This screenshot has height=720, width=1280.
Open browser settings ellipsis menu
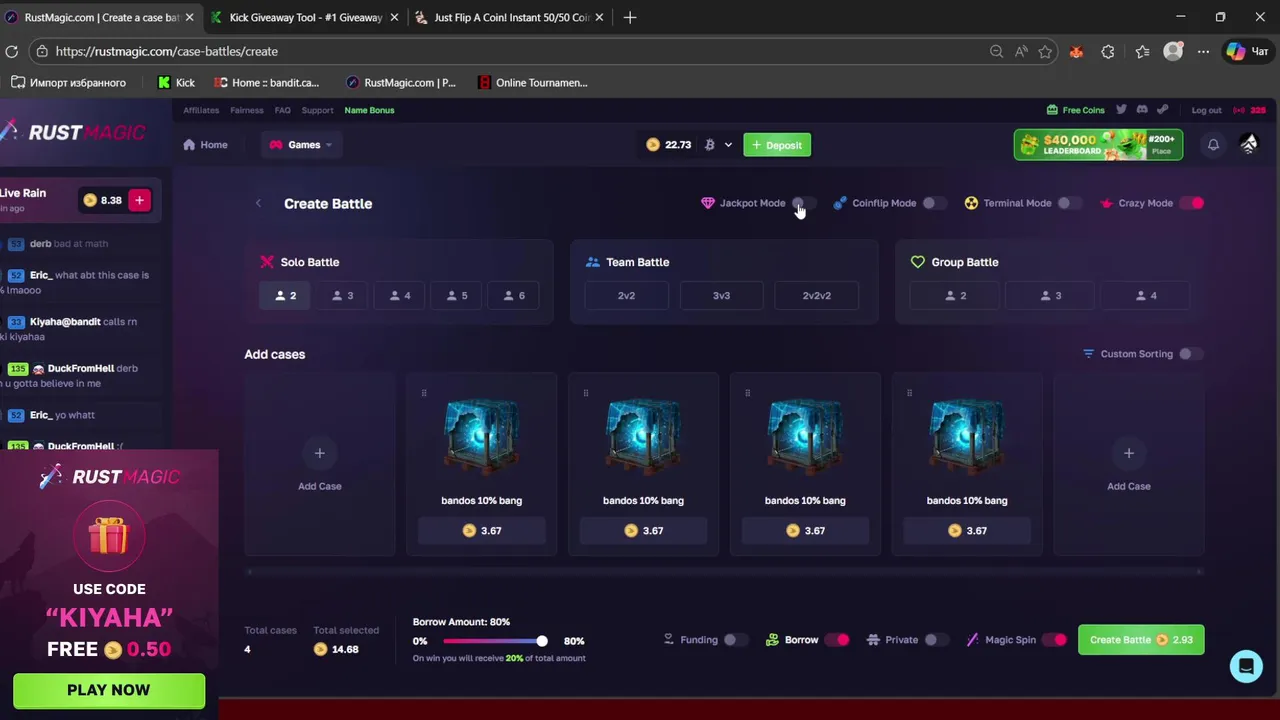pyautogui.click(x=1203, y=52)
